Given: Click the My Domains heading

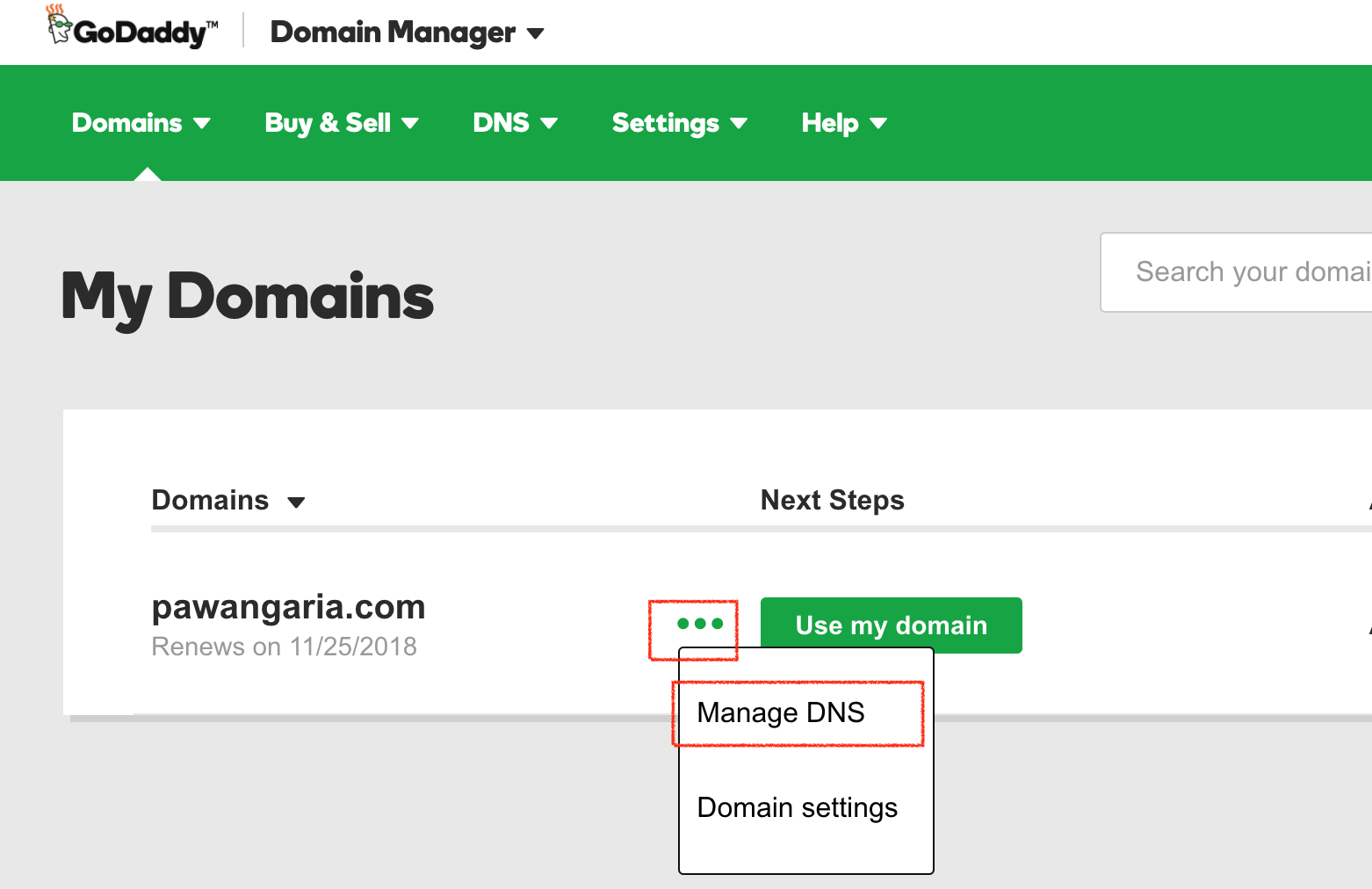Looking at the screenshot, I should point(248,298).
